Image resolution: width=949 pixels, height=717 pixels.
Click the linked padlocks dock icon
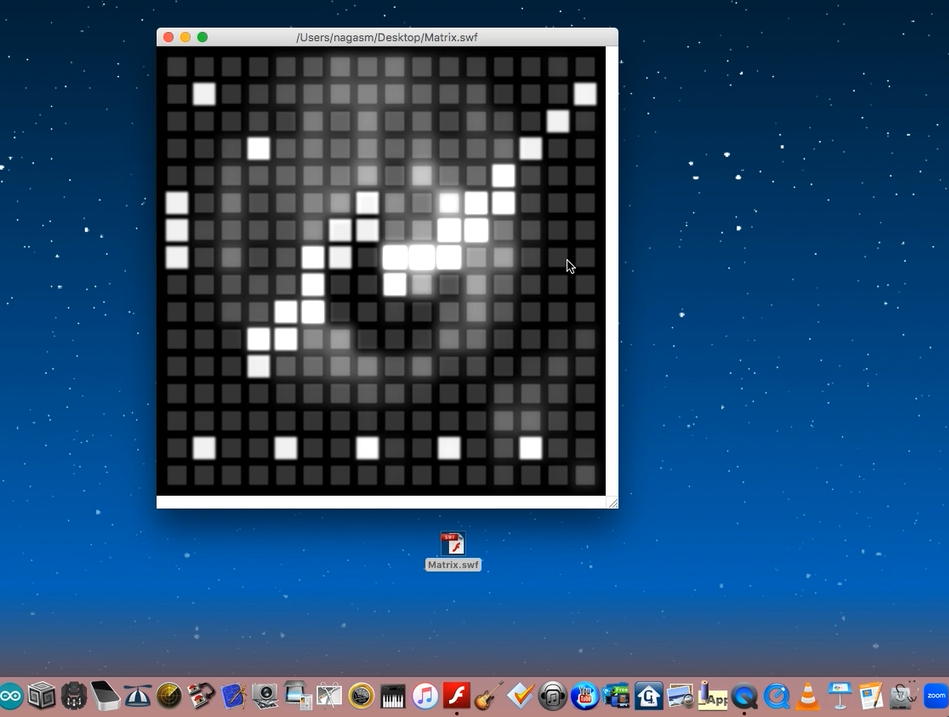tap(202, 696)
